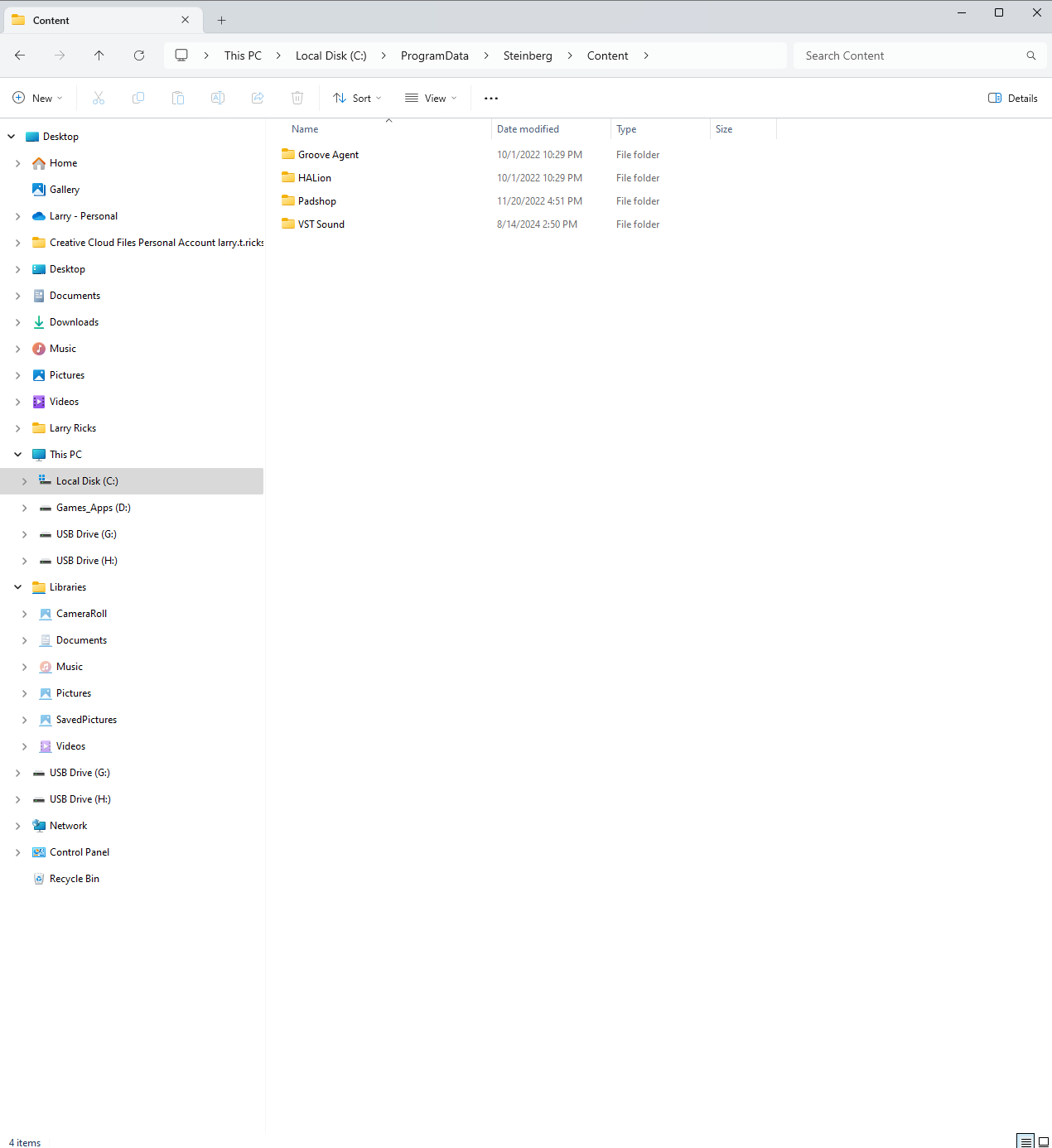
Task: Open the View dropdown menu
Action: (431, 98)
